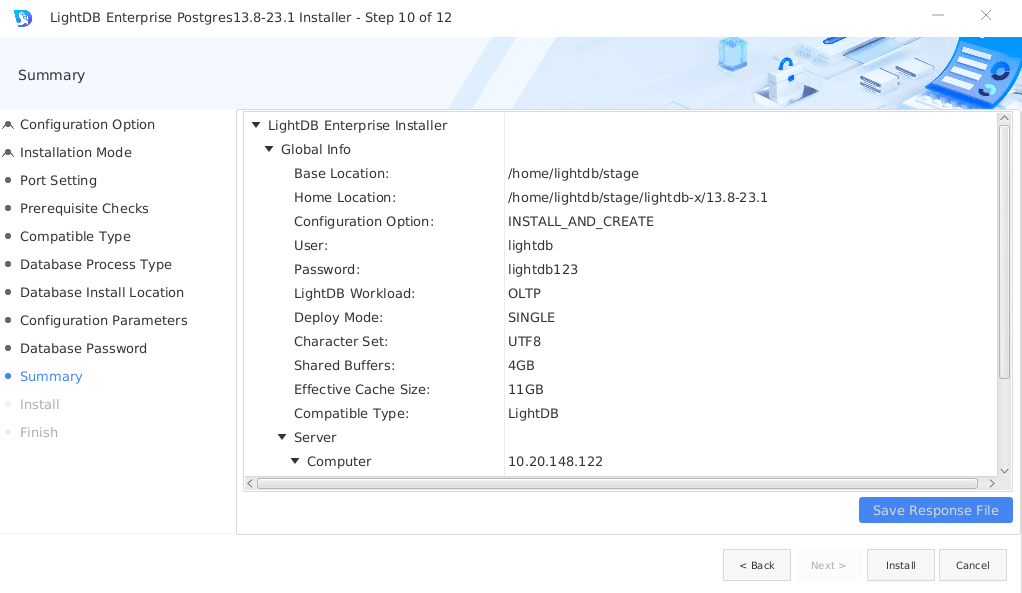This screenshot has height=593, width=1022.
Task: Click the vertical scrollbar up arrow
Action: pos(1004,119)
